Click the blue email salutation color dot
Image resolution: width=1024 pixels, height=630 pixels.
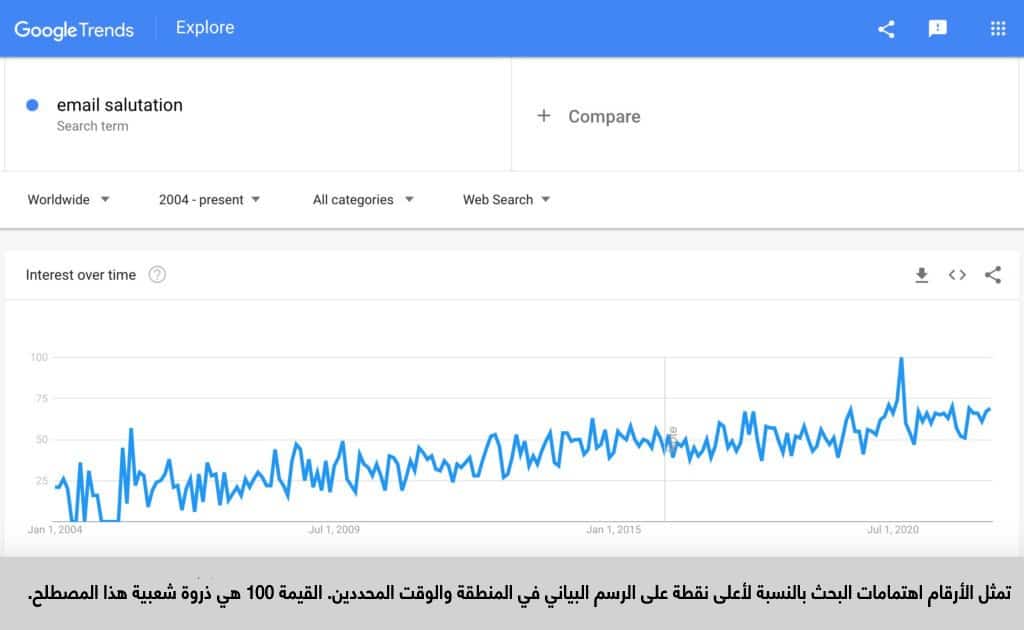click(33, 105)
